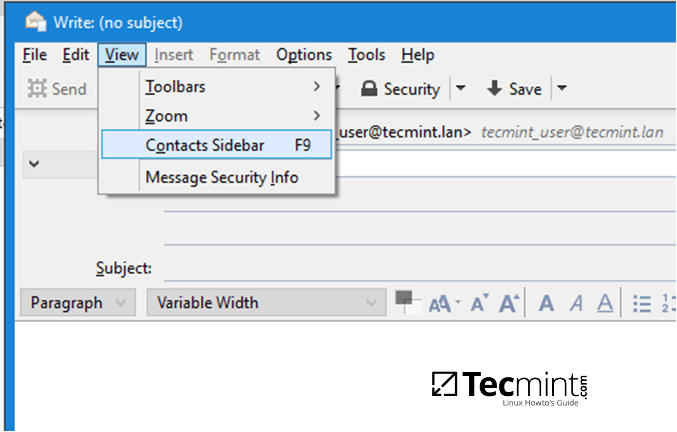This screenshot has height=432, width=677.
Task: Choose the font size picker icon
Action: [443, 303]
